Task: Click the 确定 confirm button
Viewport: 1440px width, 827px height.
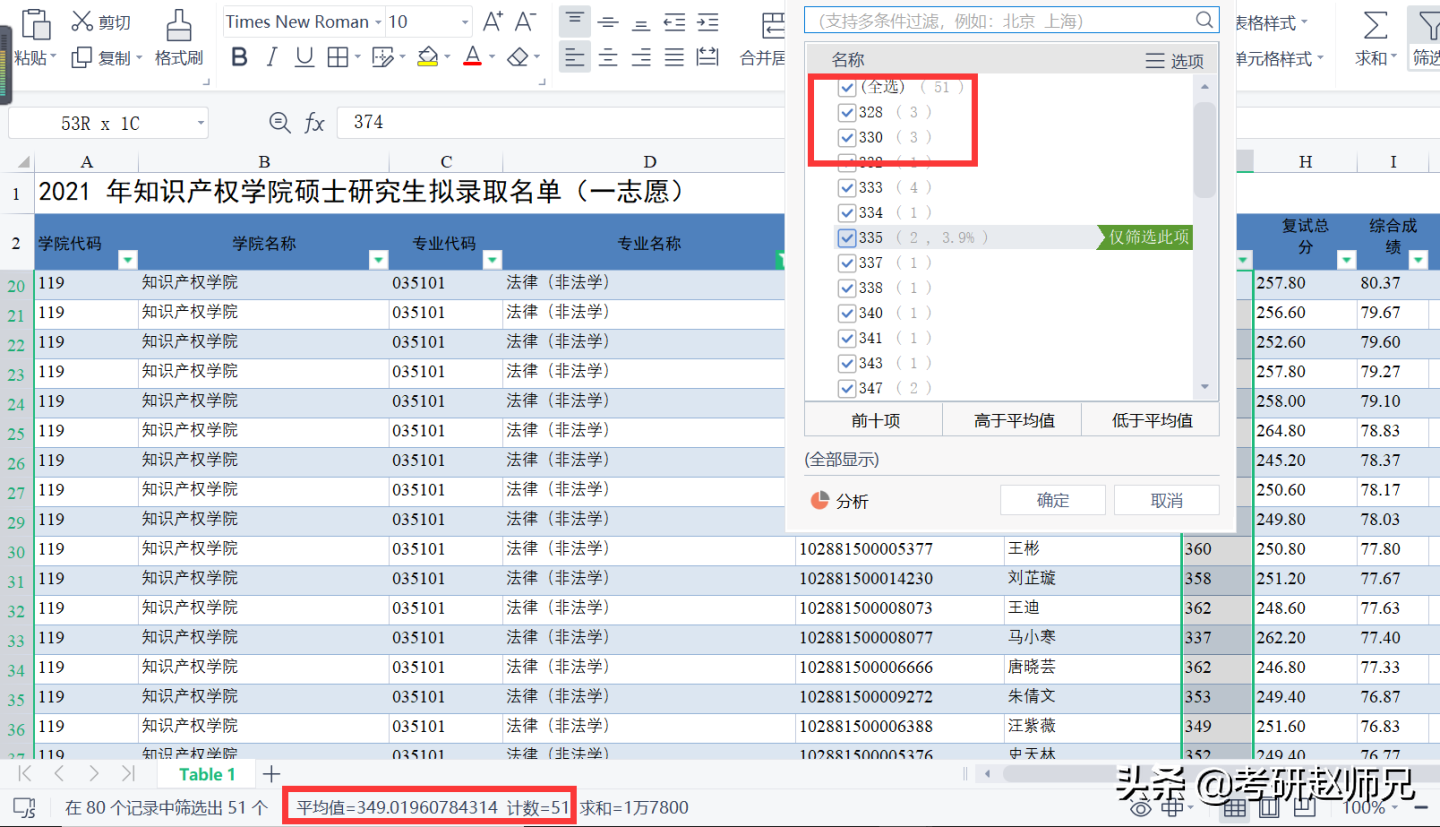Action: (x=1053, y=500)
